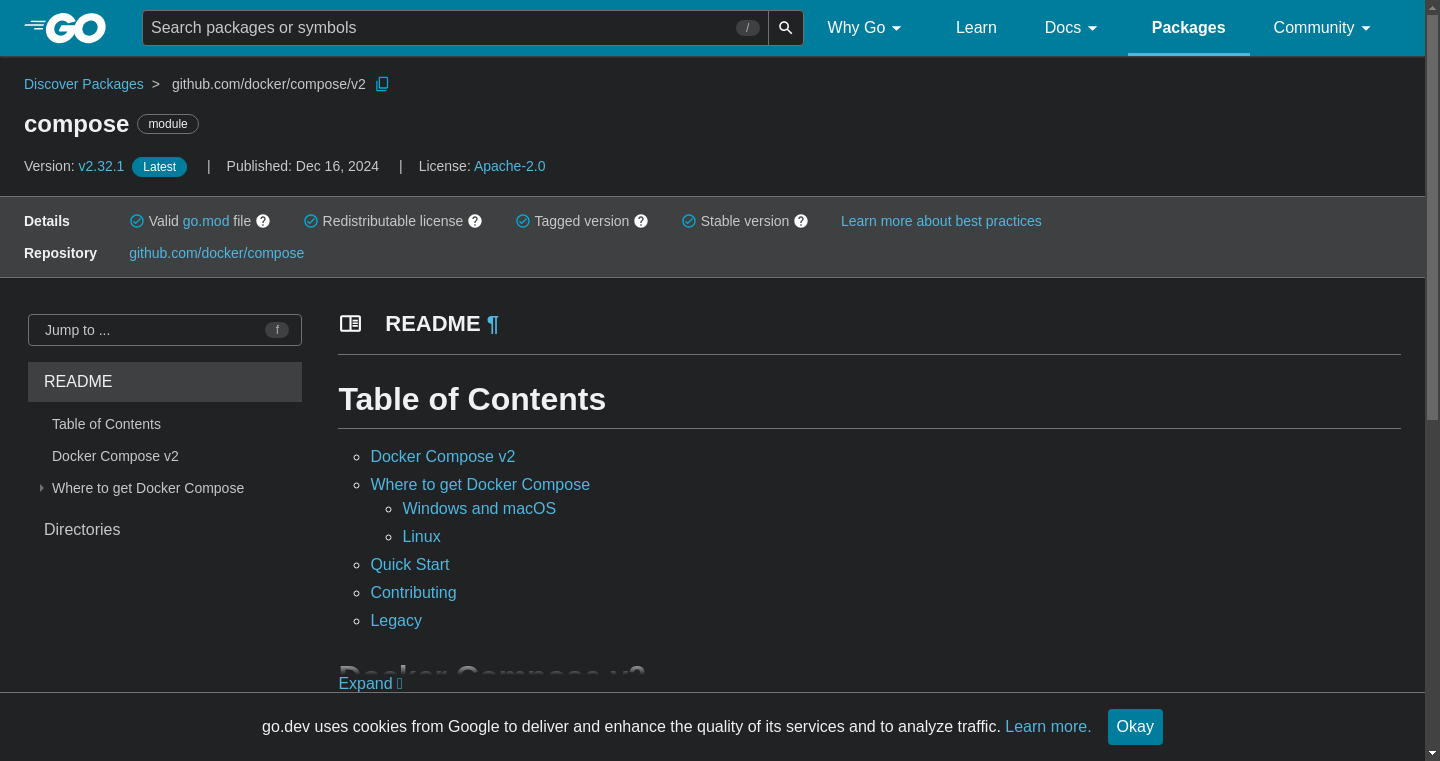Click the help icon next to Tagged version
Screen dimensions: 1440x761
[641, 221]
